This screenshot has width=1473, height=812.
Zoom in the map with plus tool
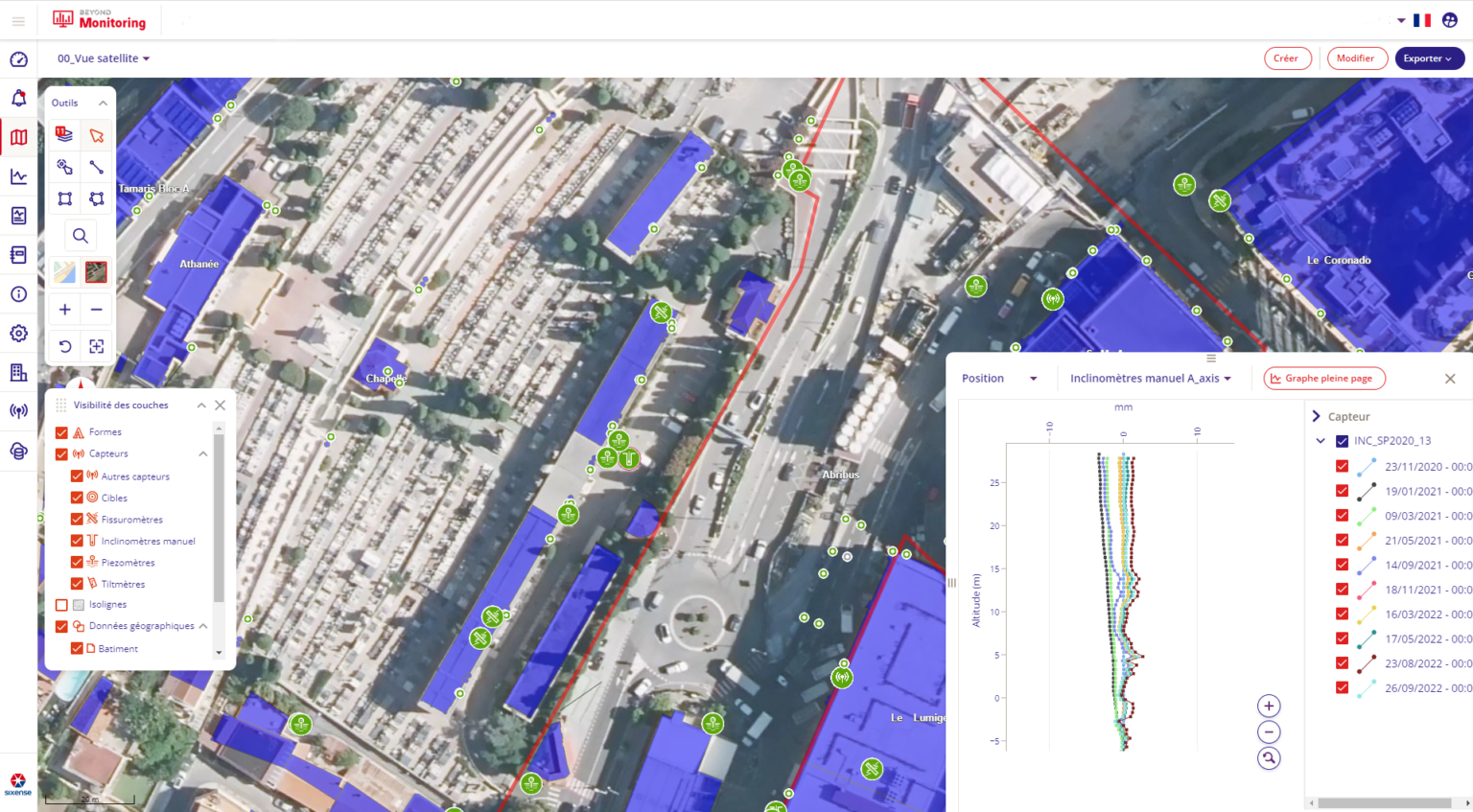pos(64,310)
